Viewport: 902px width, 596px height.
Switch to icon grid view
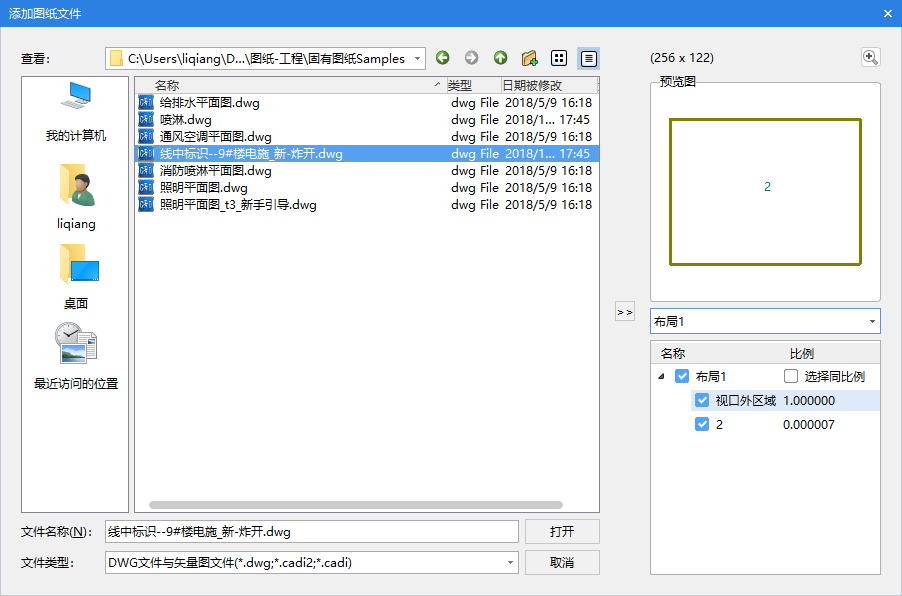(x=560, y=58)
